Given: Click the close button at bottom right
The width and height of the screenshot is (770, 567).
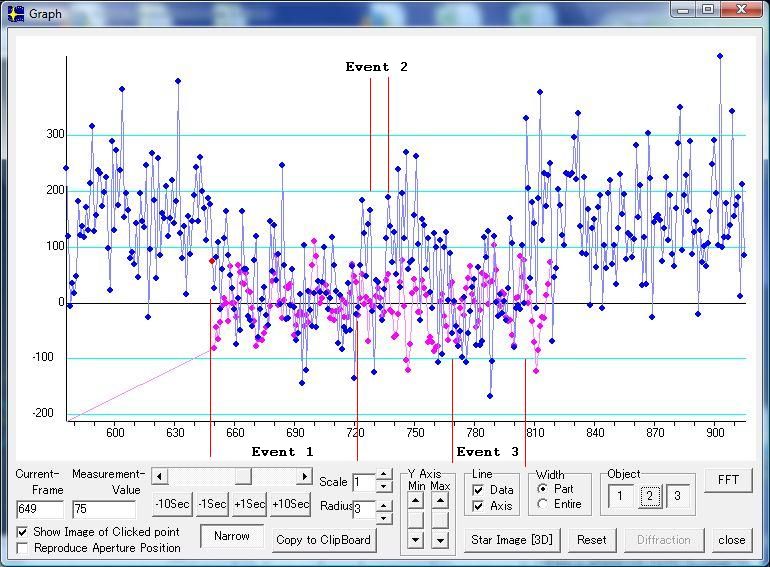Looking at the screenshot, I should [732, 540].
